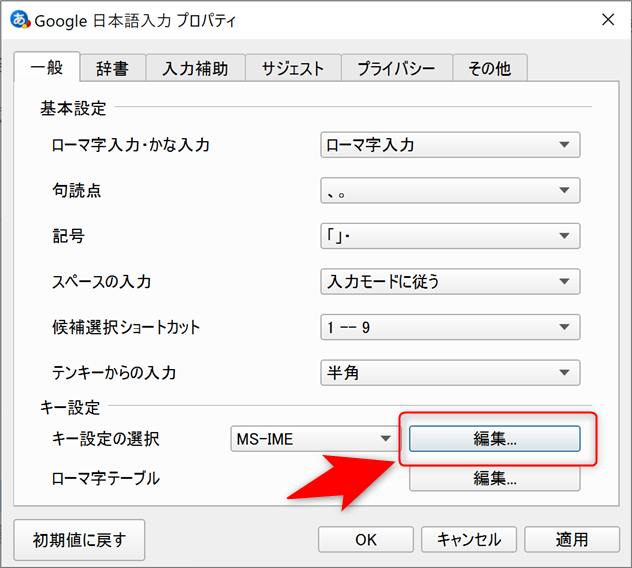Viewport: 632px width, 568px height.
Task: Open the その他 tab
Action: pyautogui.click(x=489, y=68)
